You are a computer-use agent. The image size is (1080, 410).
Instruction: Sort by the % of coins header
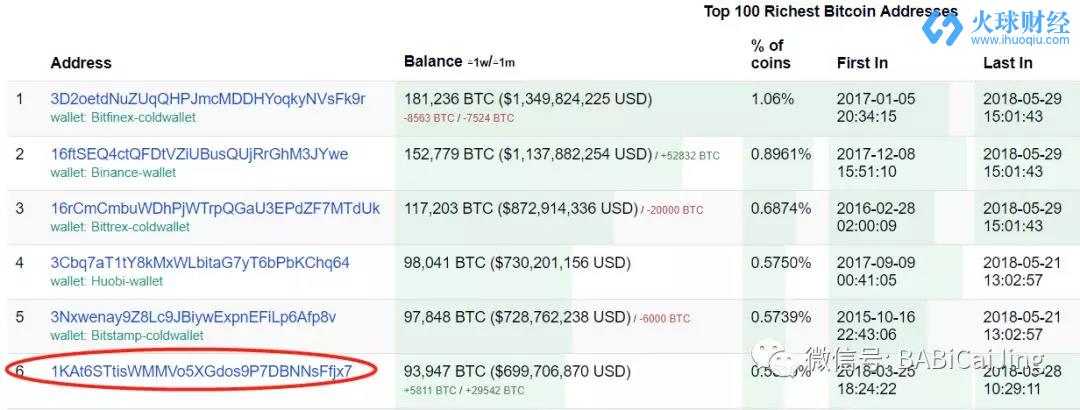(x=770, y=54)
